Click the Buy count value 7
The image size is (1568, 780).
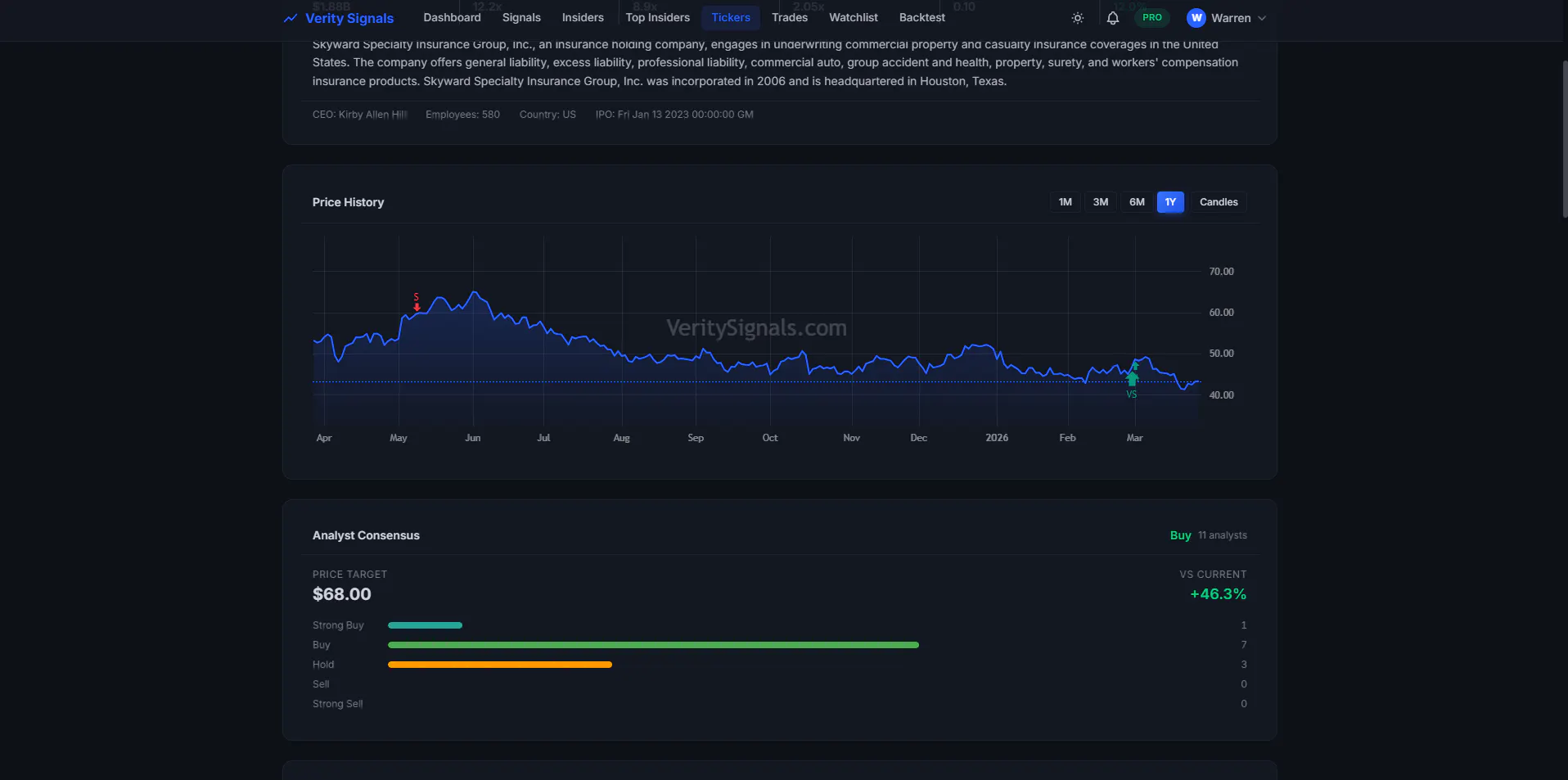tap(1244, 645)
